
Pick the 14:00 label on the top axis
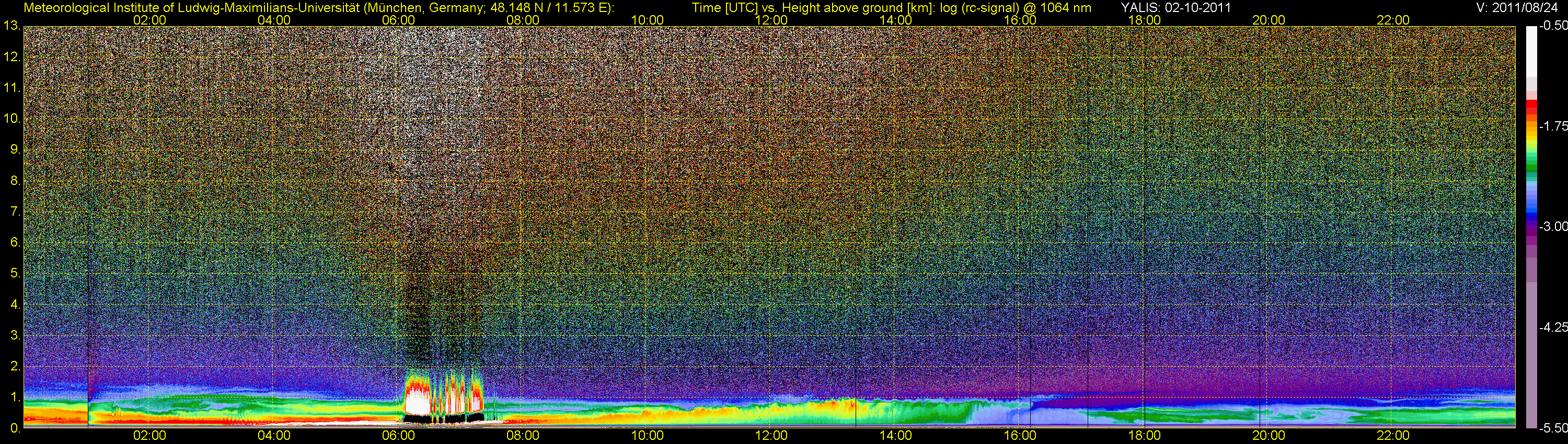point(896,20)
